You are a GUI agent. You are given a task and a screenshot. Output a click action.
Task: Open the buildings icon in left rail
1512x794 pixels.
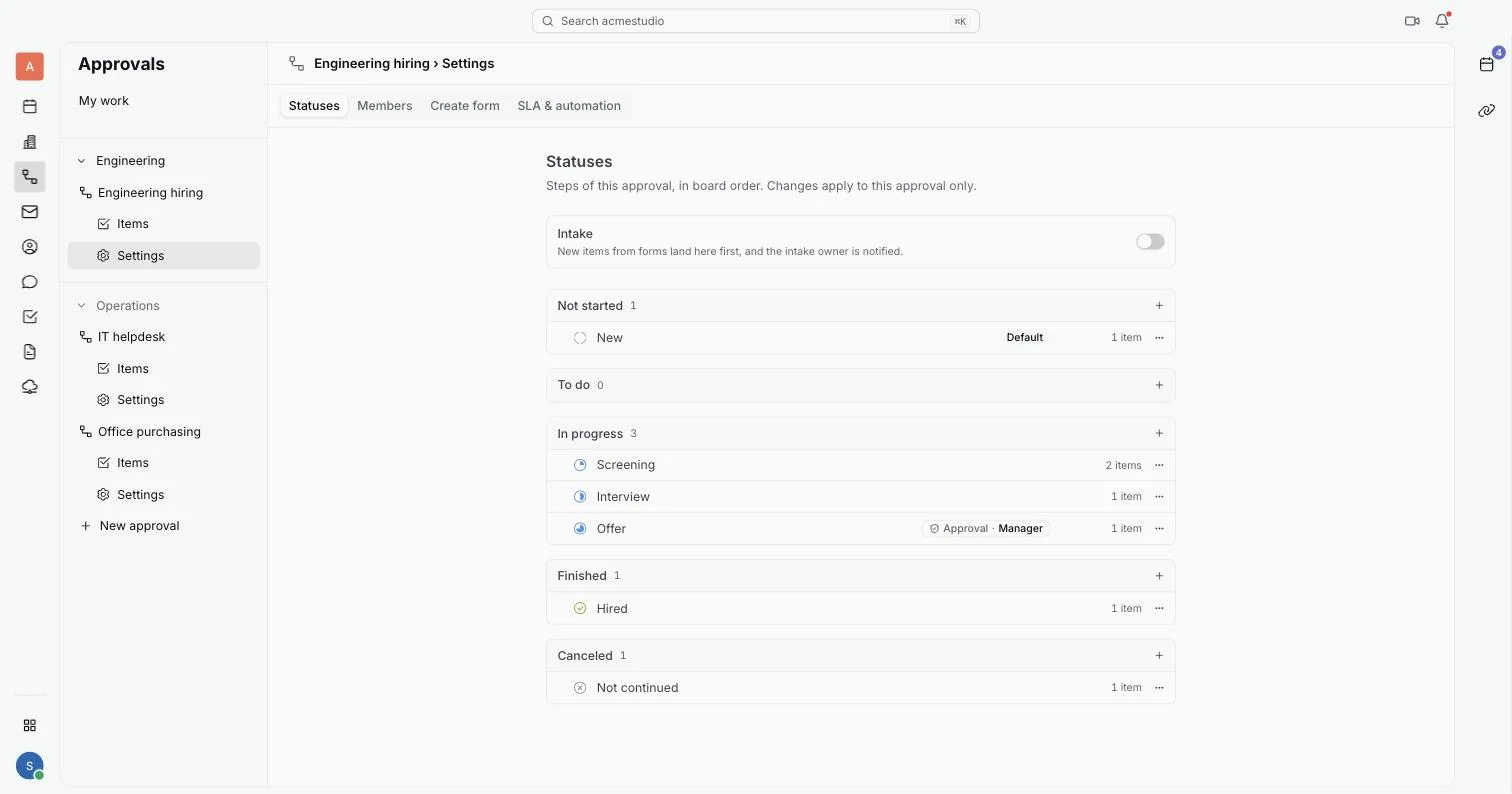coord(30,142)
